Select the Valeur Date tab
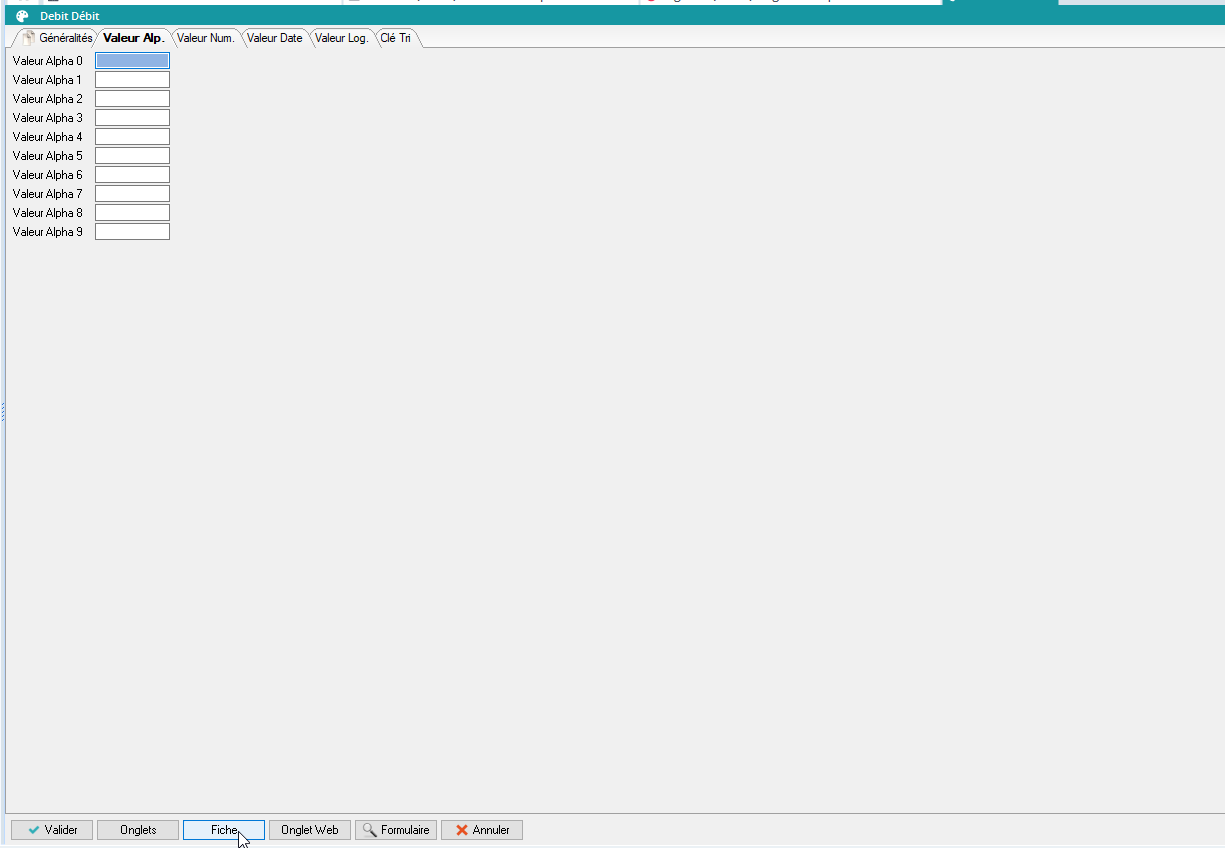 (x=274, y=38)
